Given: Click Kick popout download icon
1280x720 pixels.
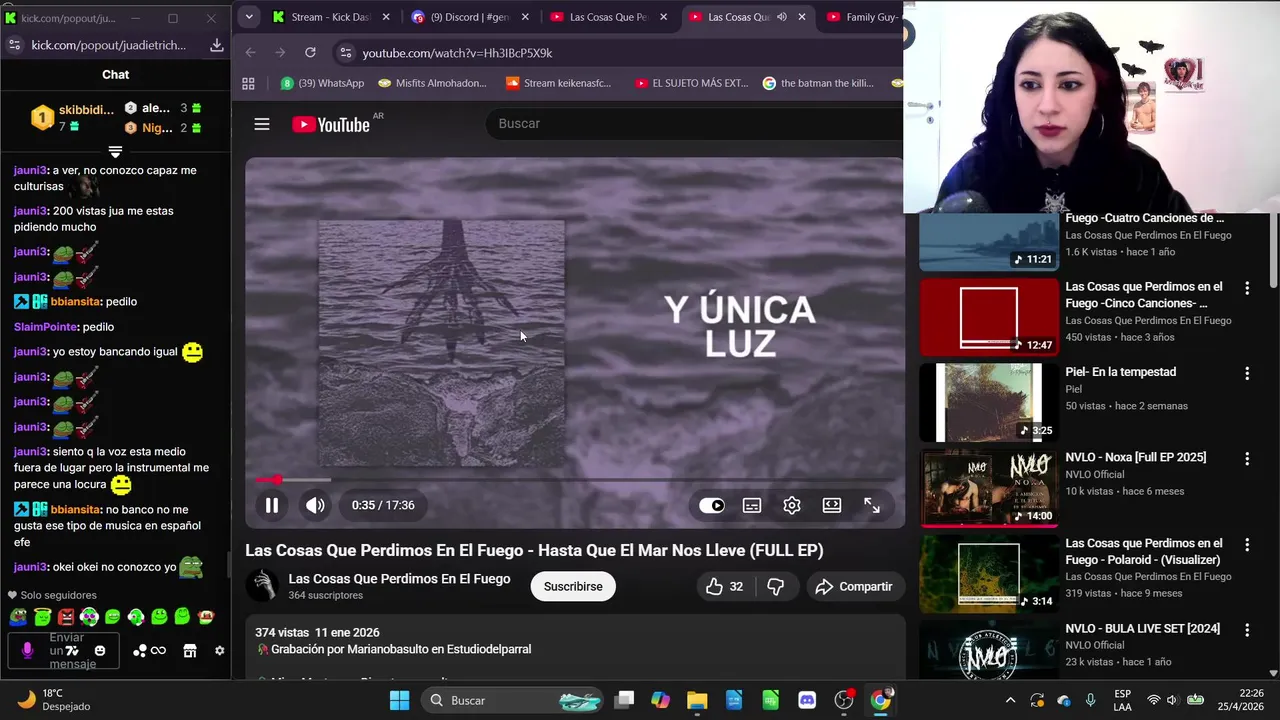Looking at the screenshot, I should (x=216, y=45).
